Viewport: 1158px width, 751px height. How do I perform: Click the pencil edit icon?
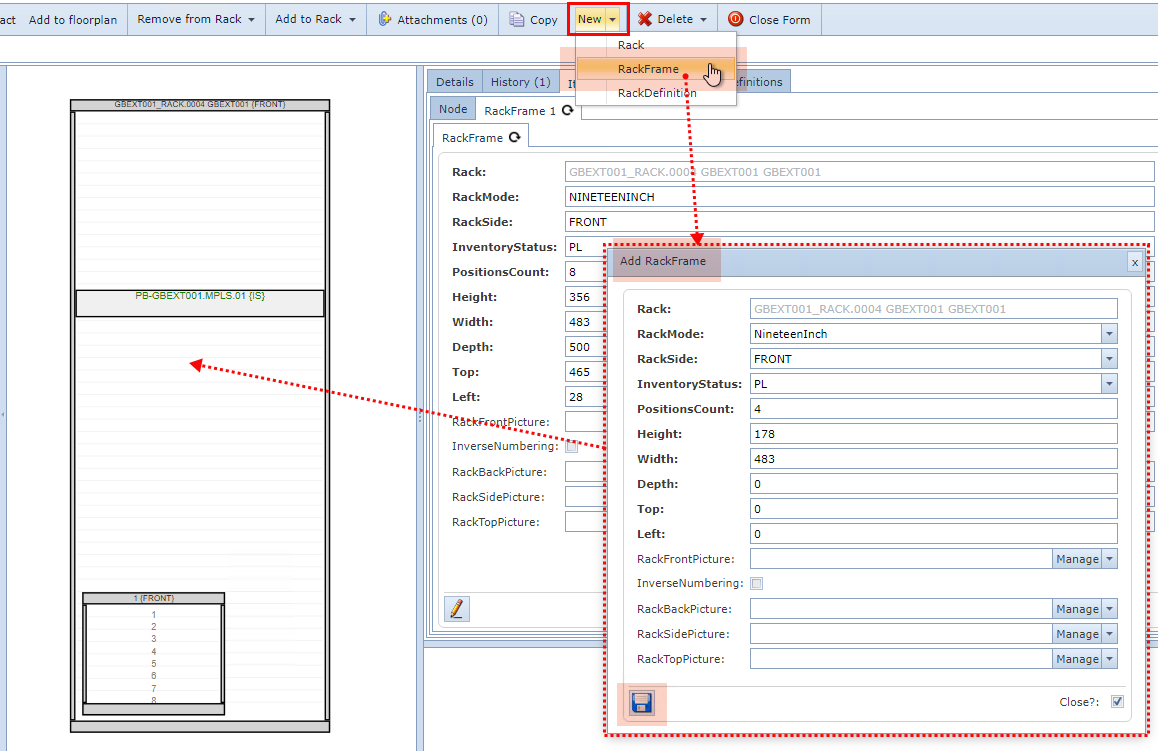(x=457, y=608)
